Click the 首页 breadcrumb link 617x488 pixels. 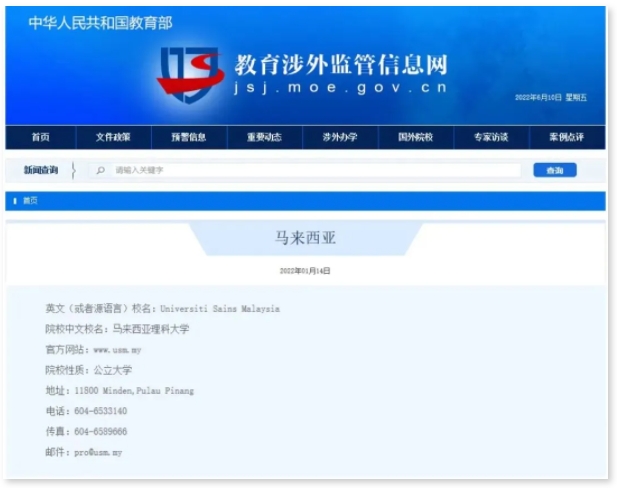point(30,201)
